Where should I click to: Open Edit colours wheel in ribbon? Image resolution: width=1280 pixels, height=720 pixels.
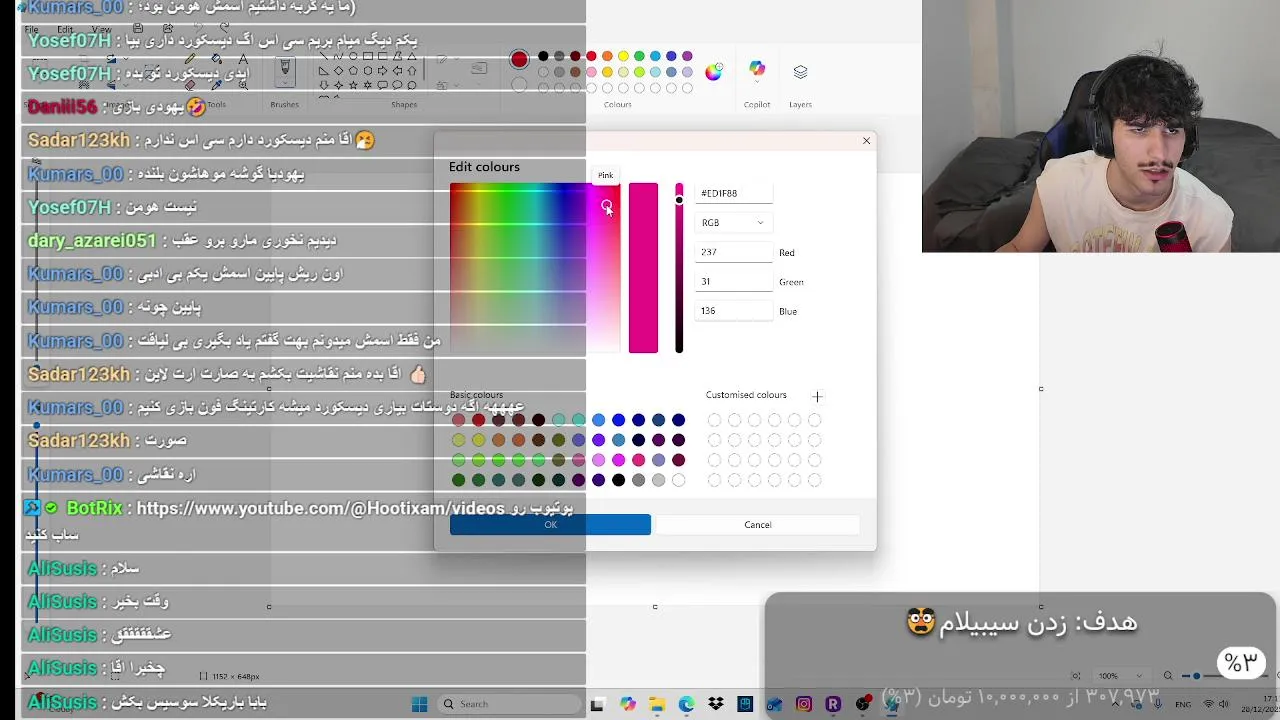click(713, 72)
